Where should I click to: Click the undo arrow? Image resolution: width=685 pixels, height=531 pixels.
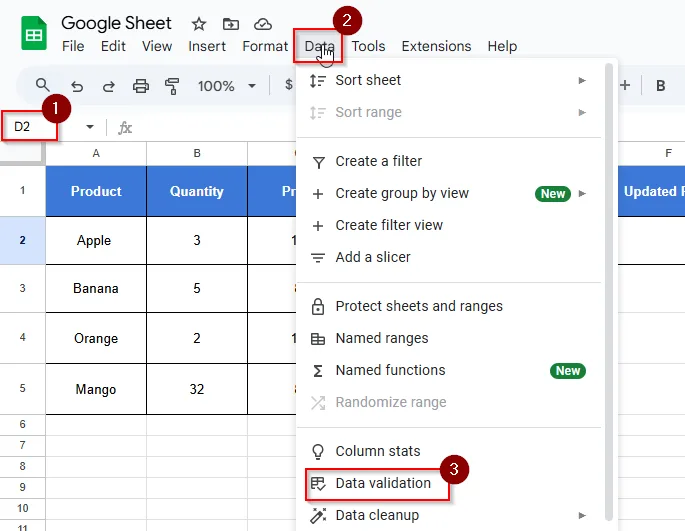click(x=77, y=86)
